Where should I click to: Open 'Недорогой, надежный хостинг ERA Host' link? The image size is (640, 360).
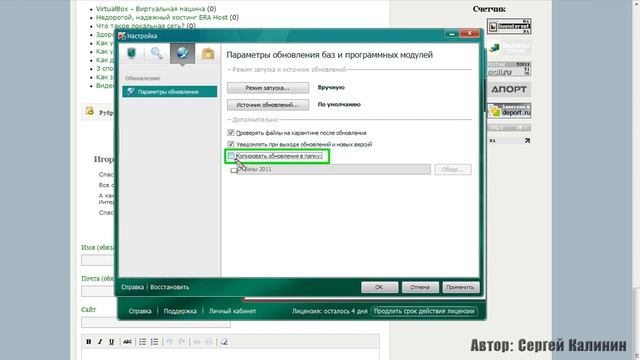click(162, 17)
